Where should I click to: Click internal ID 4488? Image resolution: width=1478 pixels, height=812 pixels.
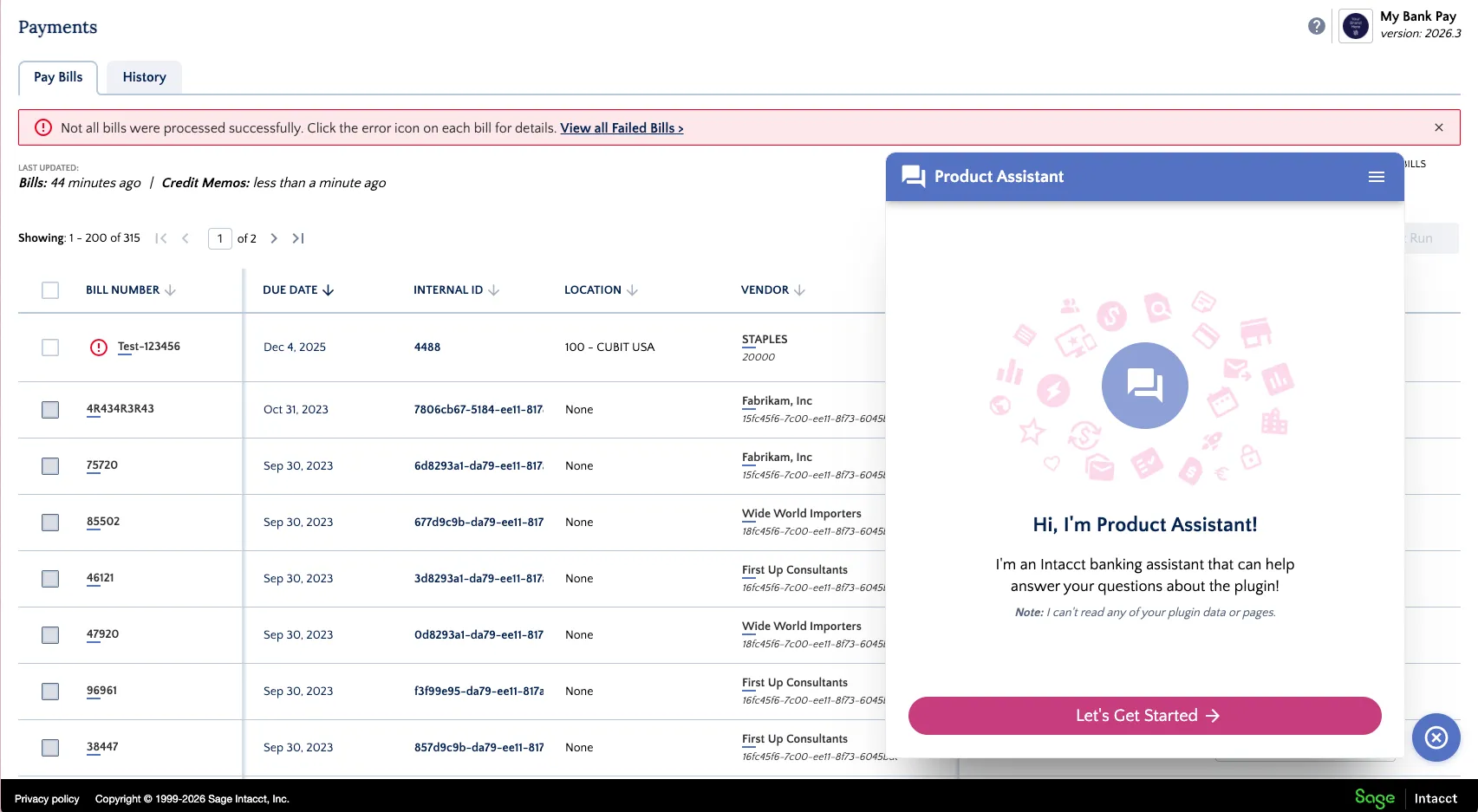tap(427, 348)
